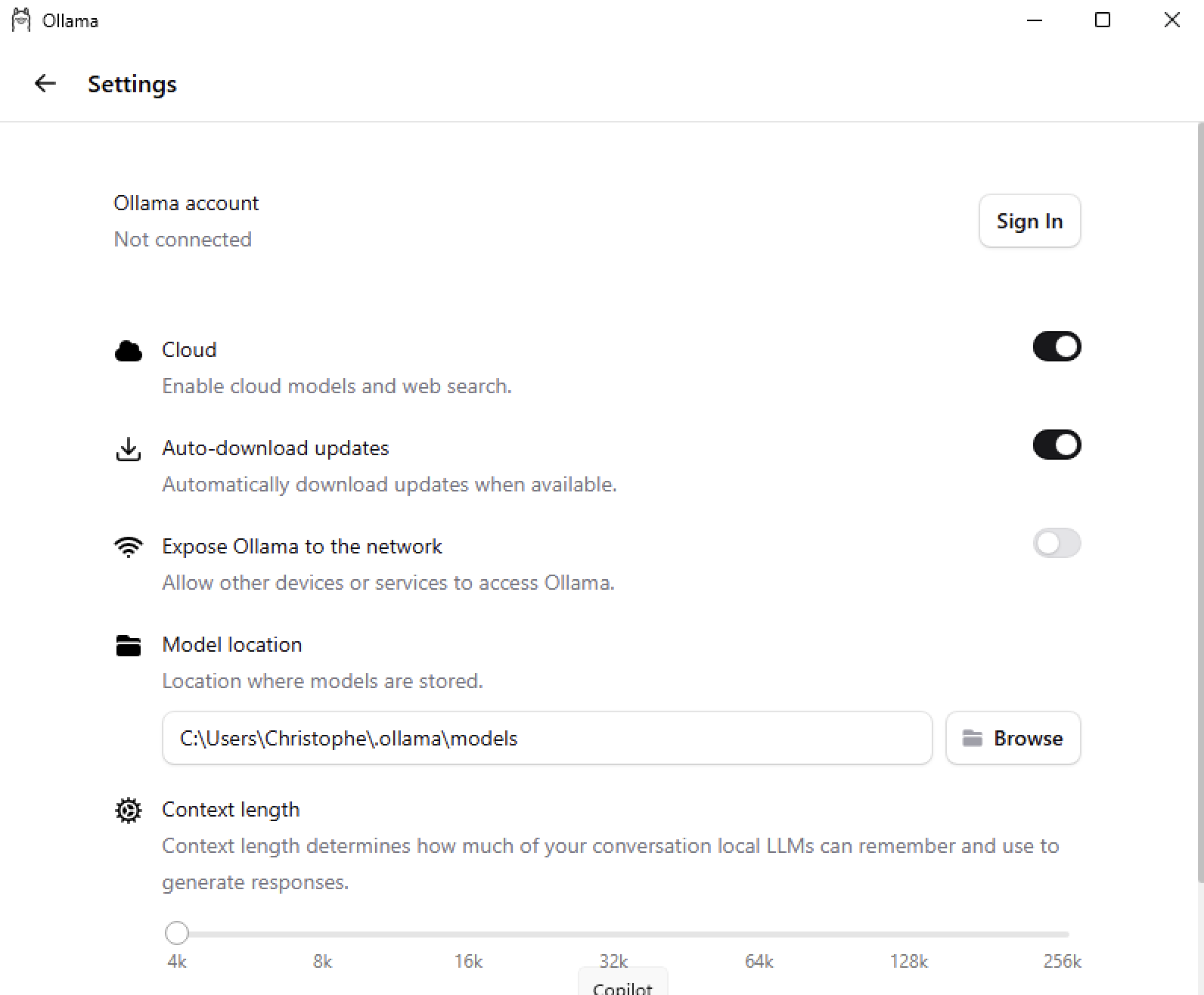Select the 128k context length label
Image resolution: width=1204 pixels, height=995 pixels.
(908, 961)
